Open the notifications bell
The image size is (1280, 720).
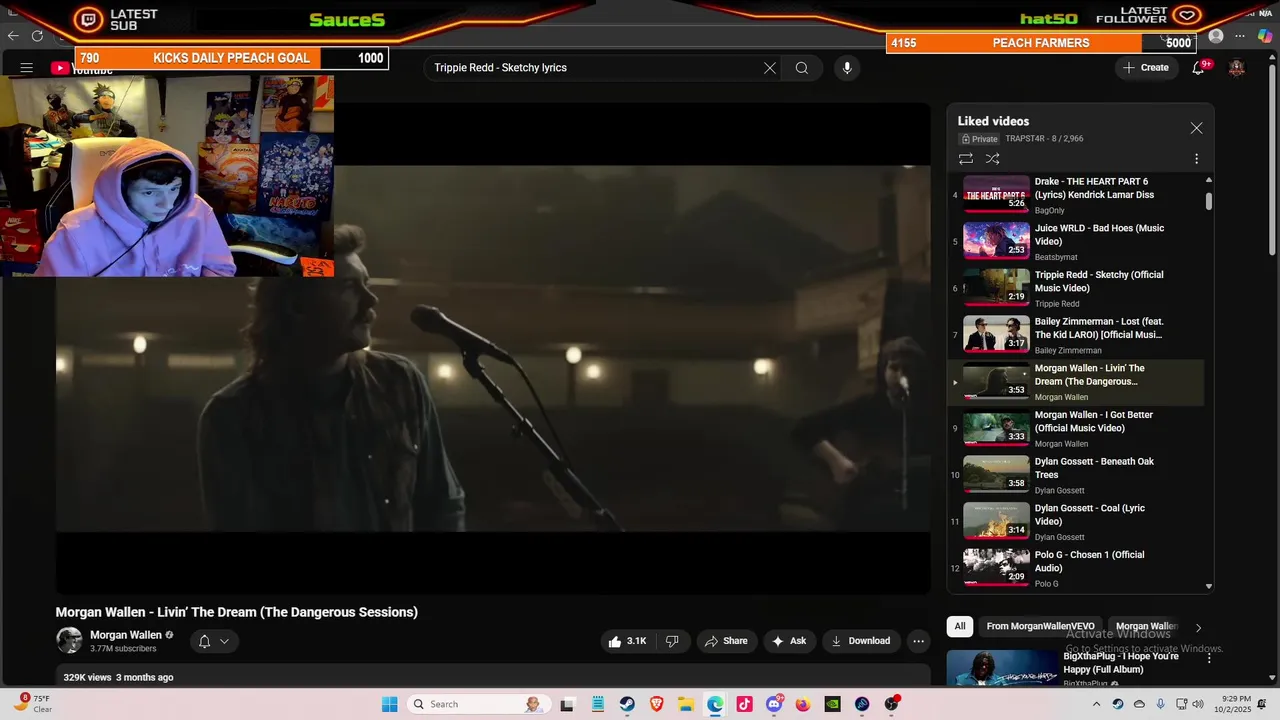point(1198,68)
